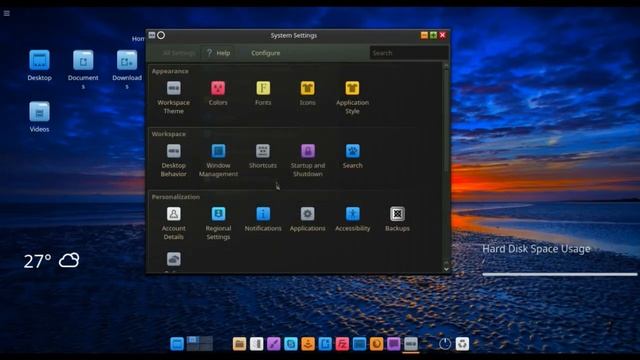Open the Fonts settings module

[263, 93]
